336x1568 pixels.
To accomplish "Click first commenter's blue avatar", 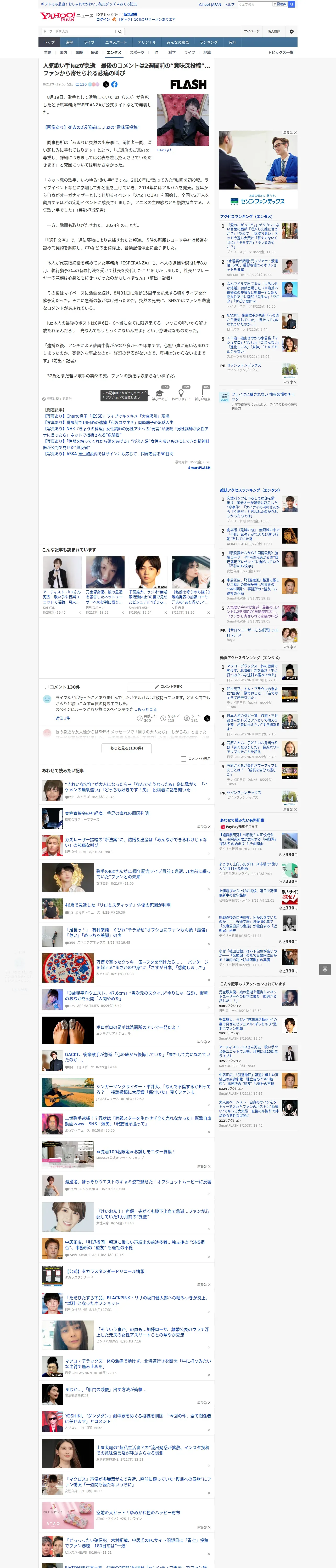I will coord(47,699).
